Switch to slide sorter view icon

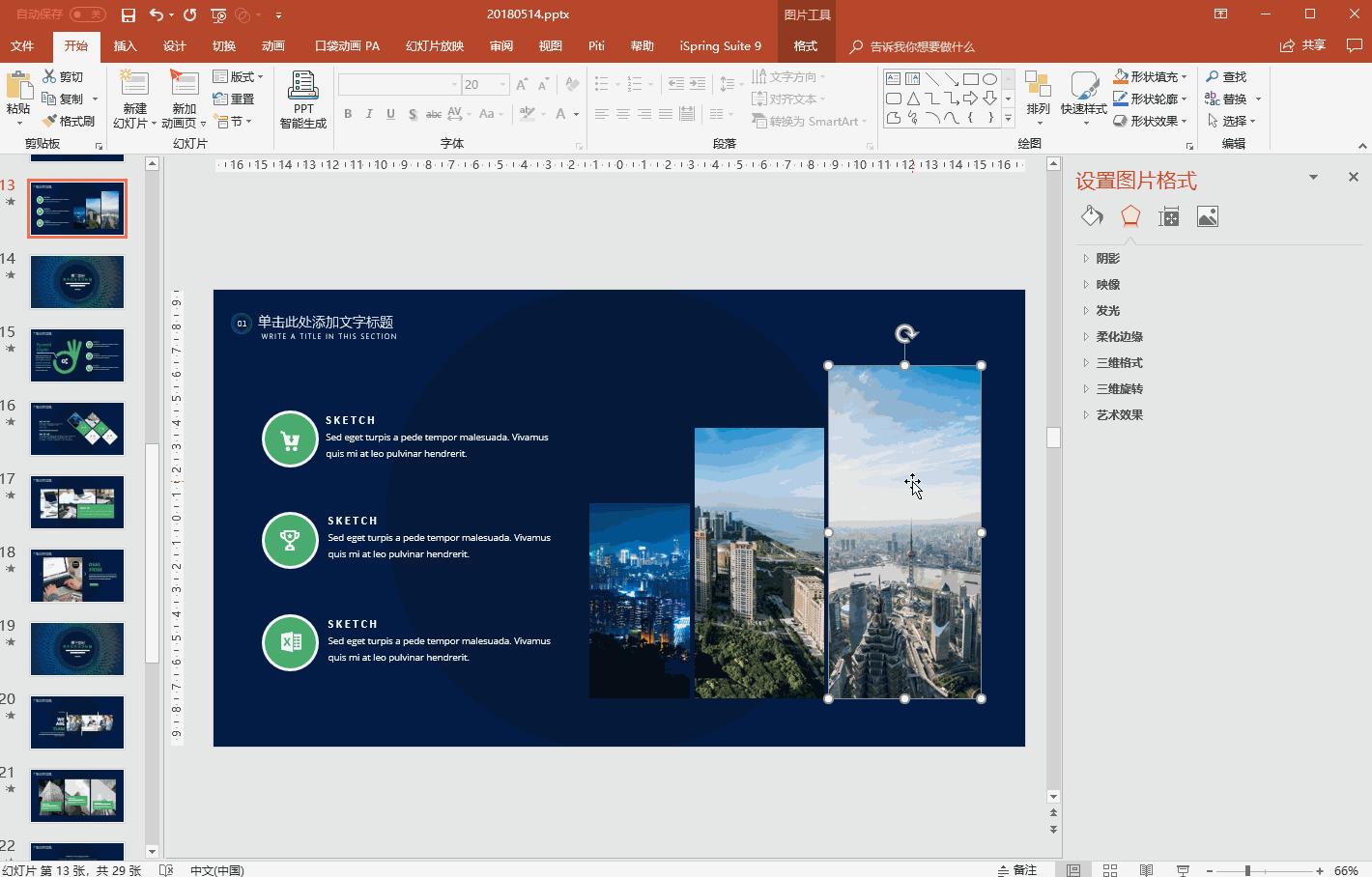(1110, 870)
